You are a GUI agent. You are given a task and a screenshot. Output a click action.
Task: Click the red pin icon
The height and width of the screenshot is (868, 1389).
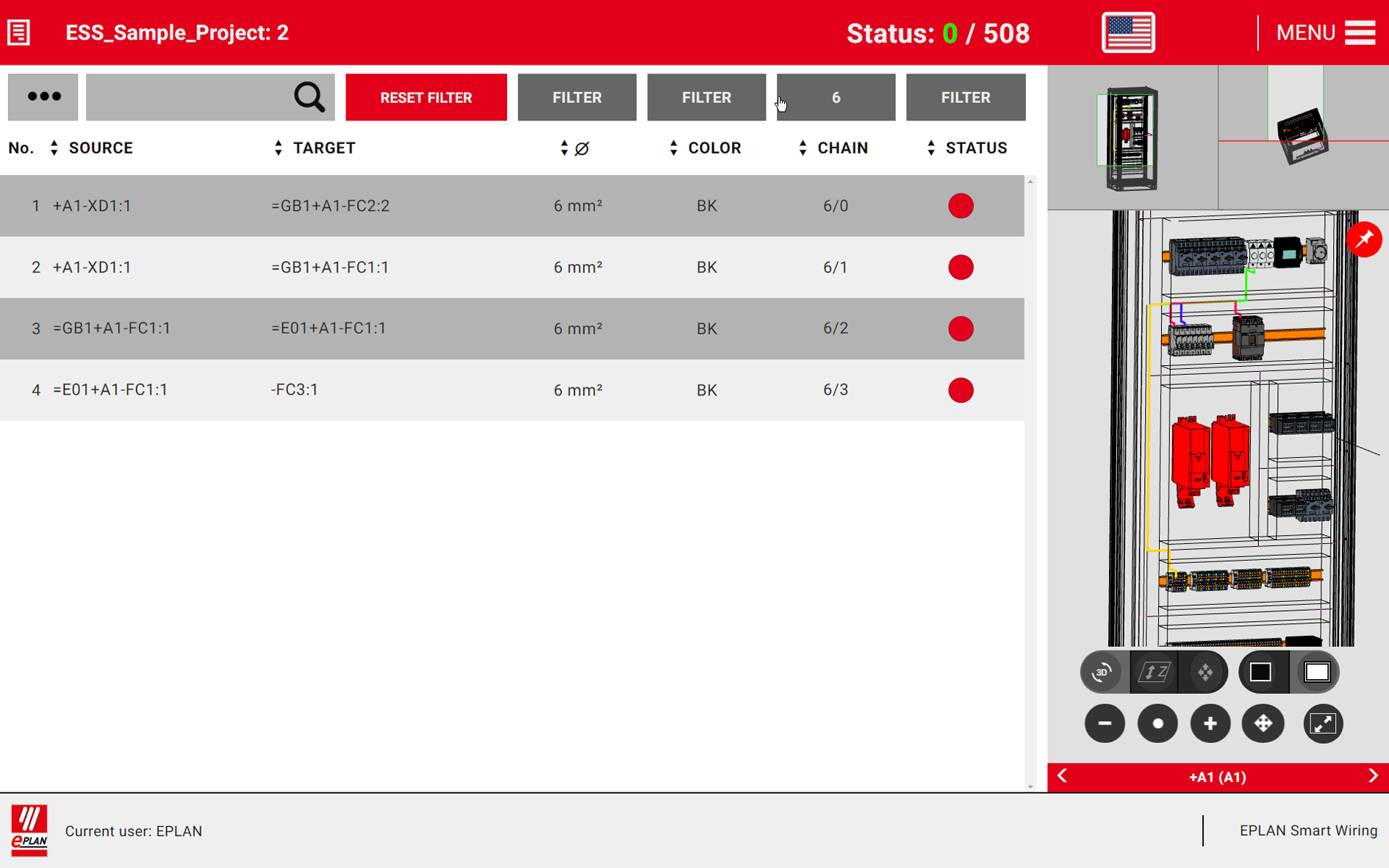pos(1364,240)
